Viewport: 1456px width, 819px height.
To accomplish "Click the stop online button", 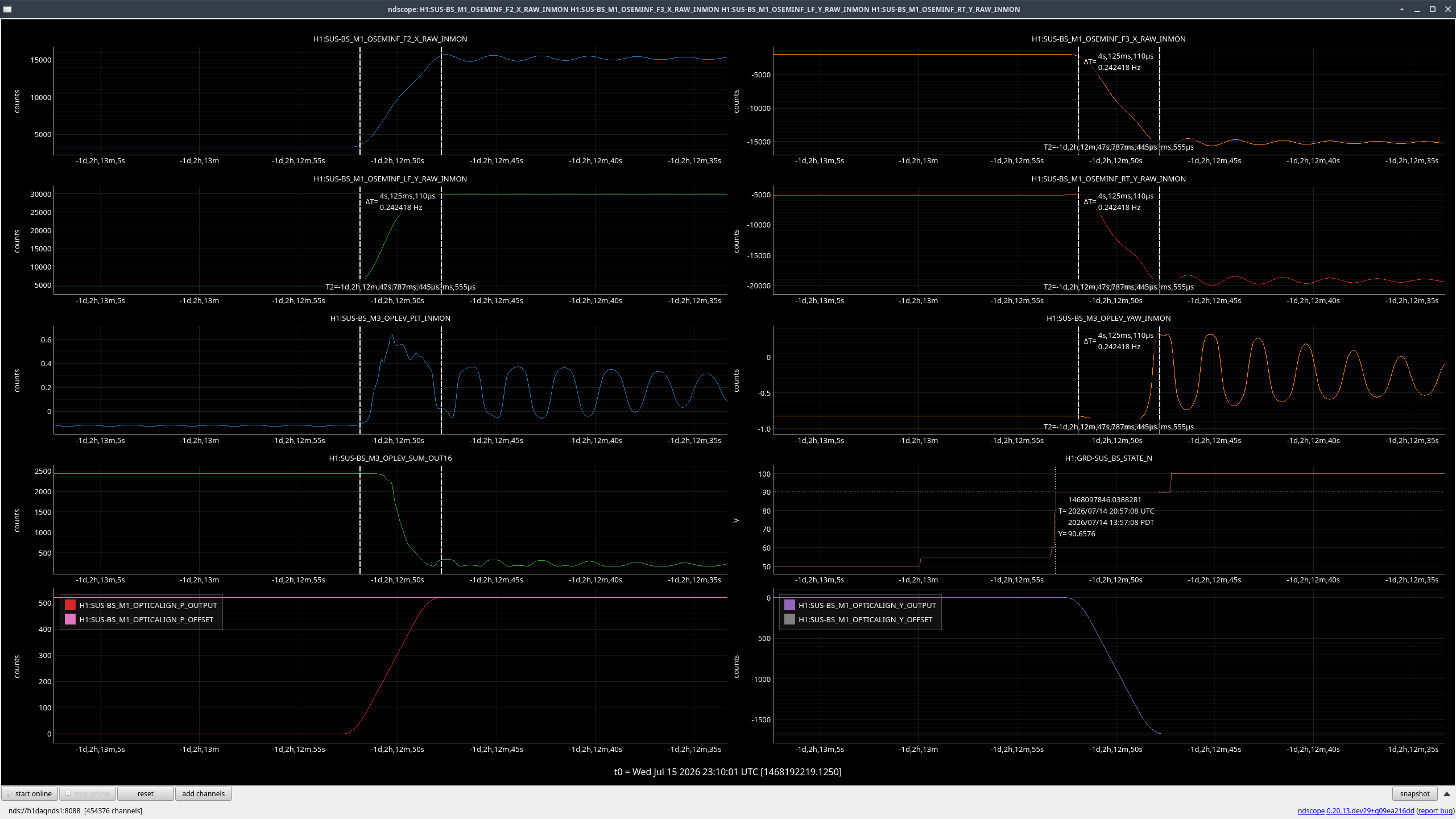I will 88,793.
